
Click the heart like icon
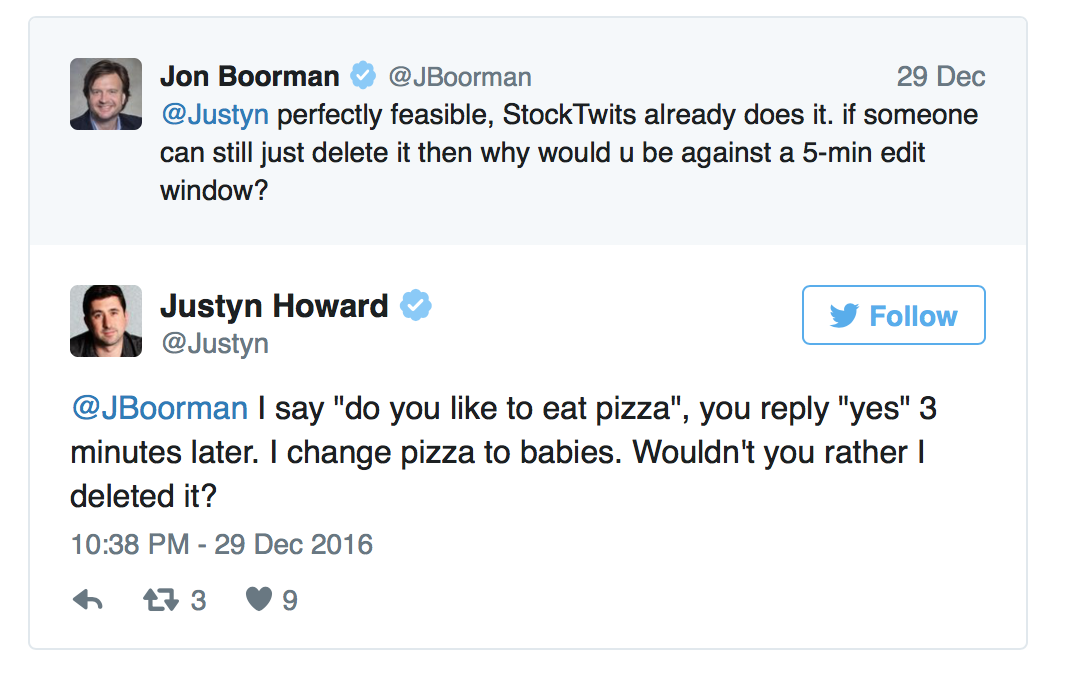(x=259, y=600)
